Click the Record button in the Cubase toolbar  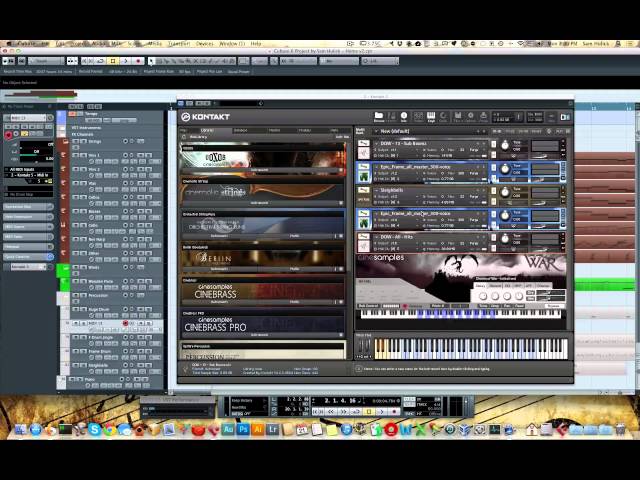click(138, 61)
